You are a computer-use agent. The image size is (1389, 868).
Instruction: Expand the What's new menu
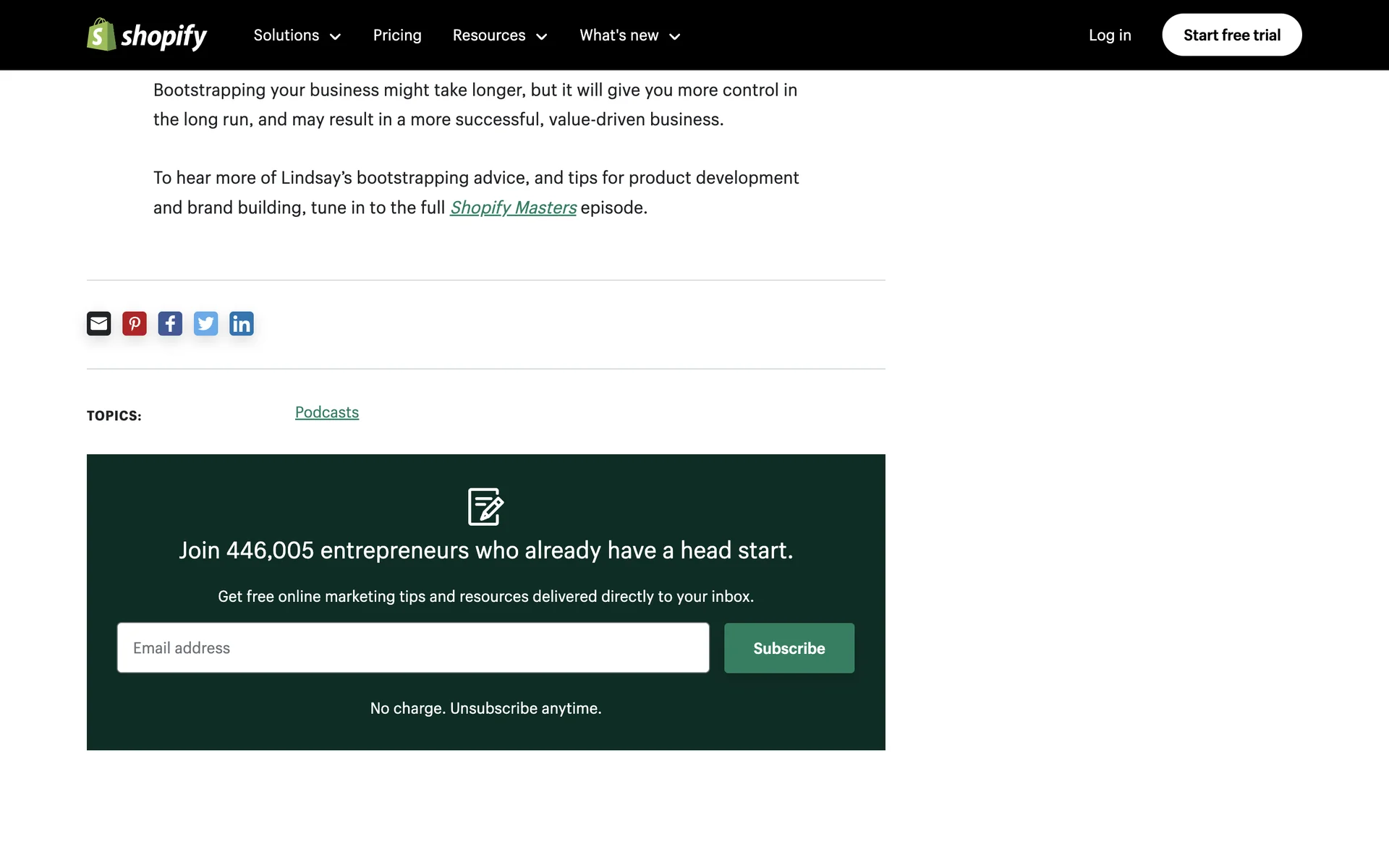click(629, 35)
